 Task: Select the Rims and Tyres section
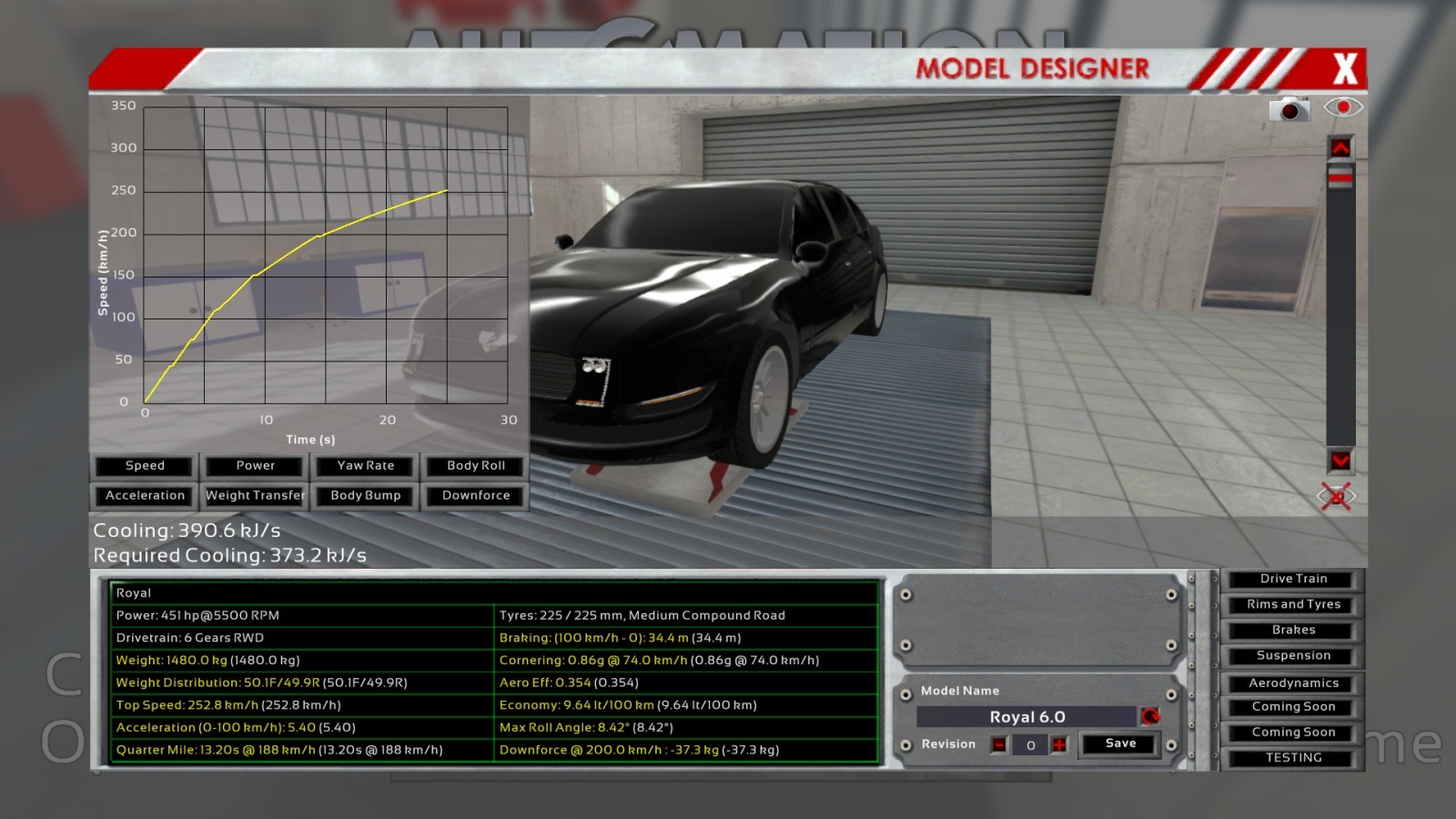click(1293, 604)
